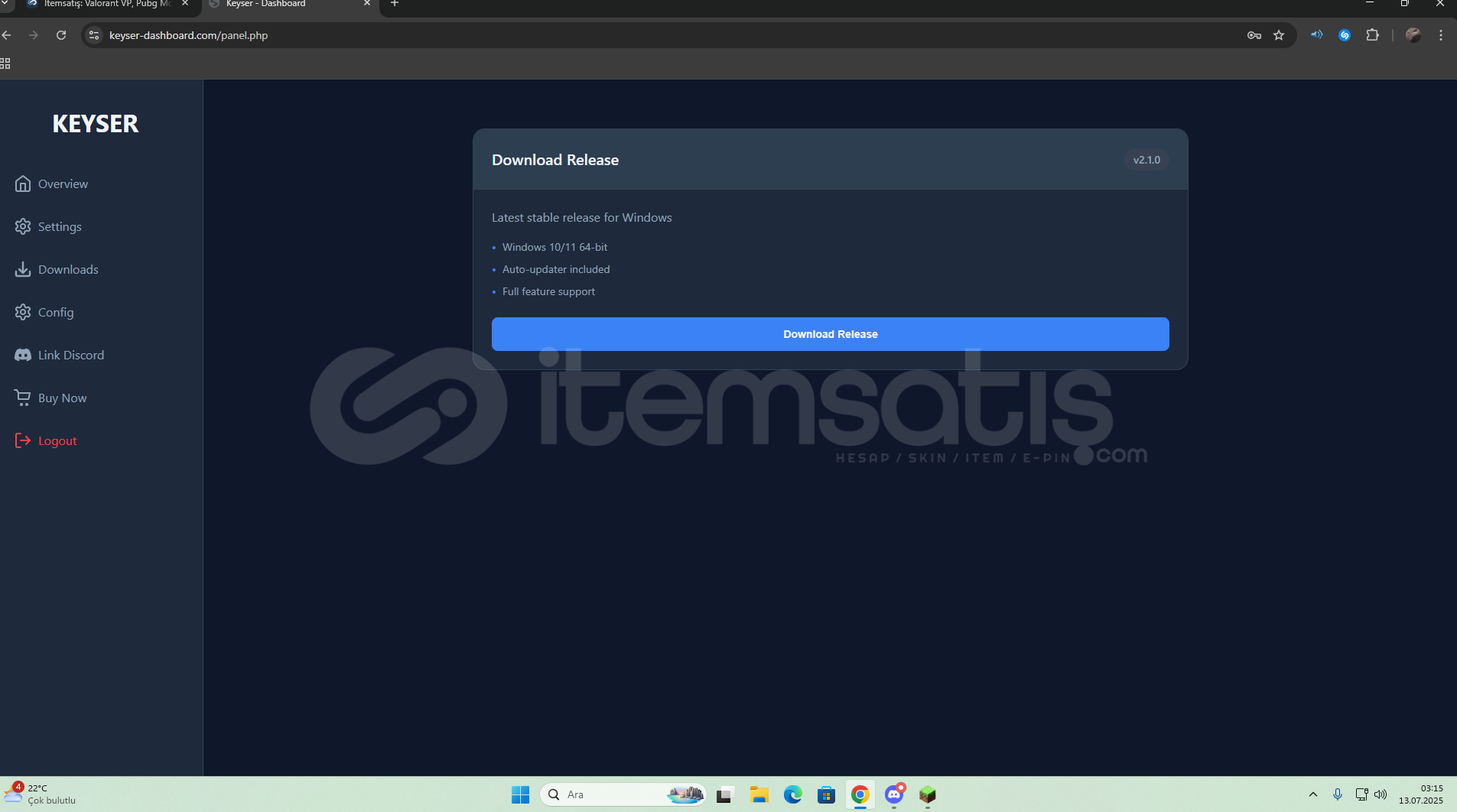Click the taskbar Ara search box
This screenshot has height=812, width=1457.
[x=623, y=794]
